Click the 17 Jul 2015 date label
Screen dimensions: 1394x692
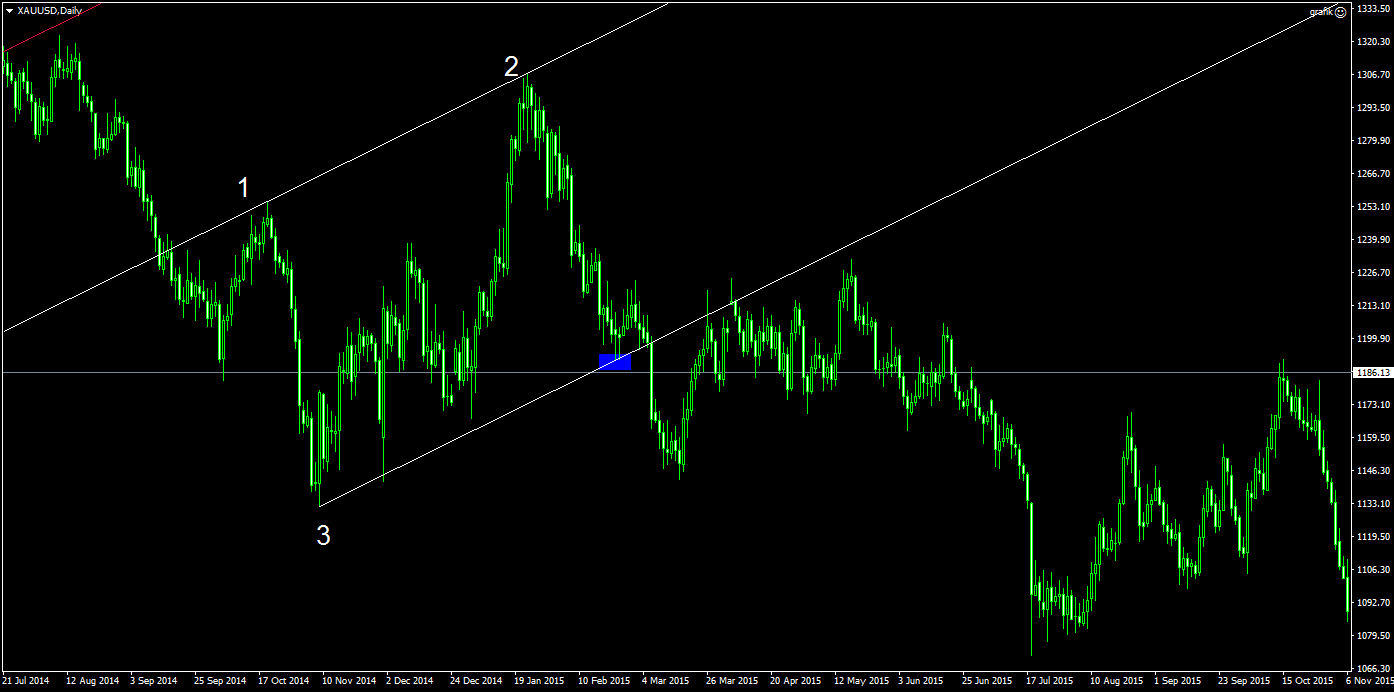1051,681
